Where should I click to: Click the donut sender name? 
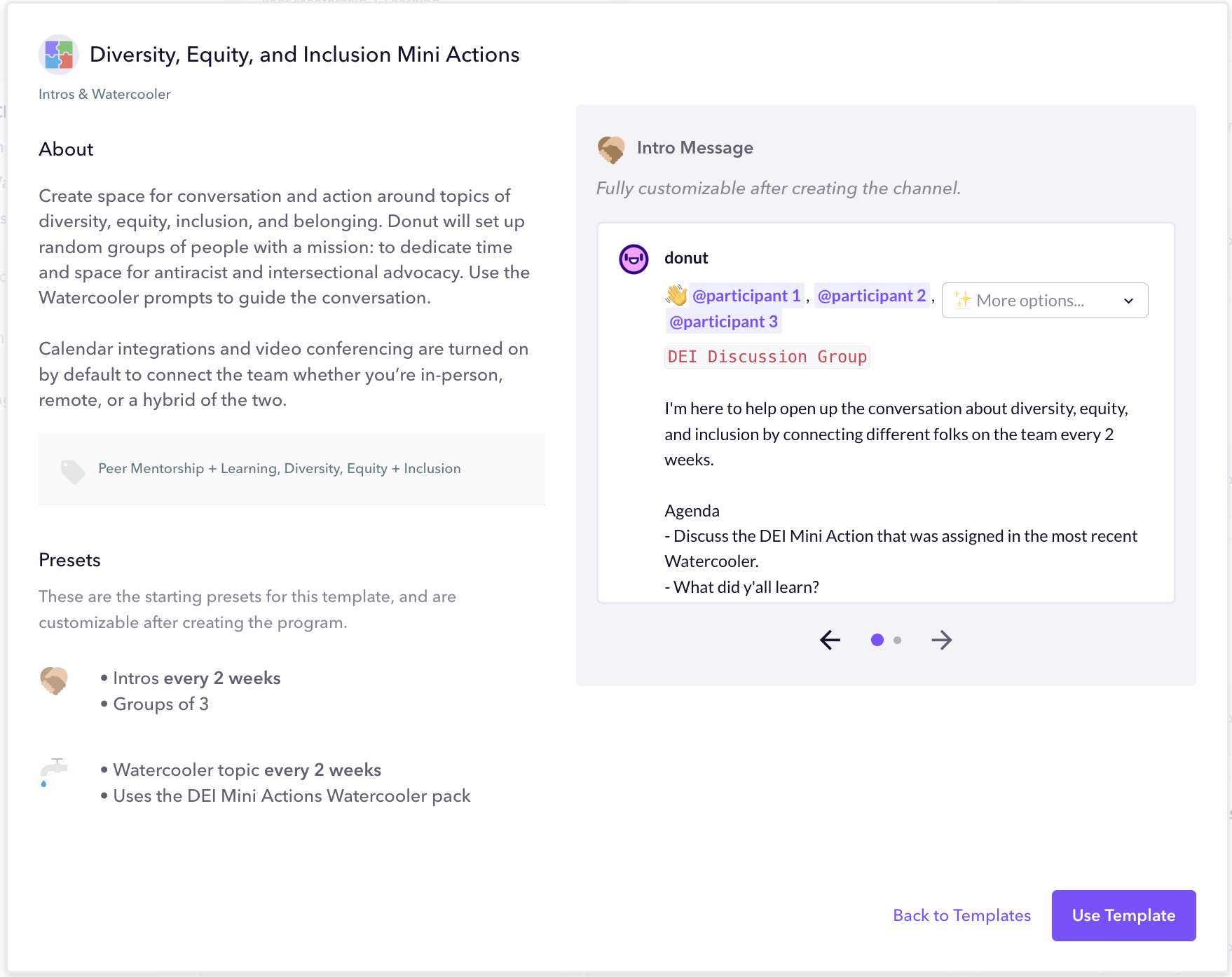pos(686,258)
